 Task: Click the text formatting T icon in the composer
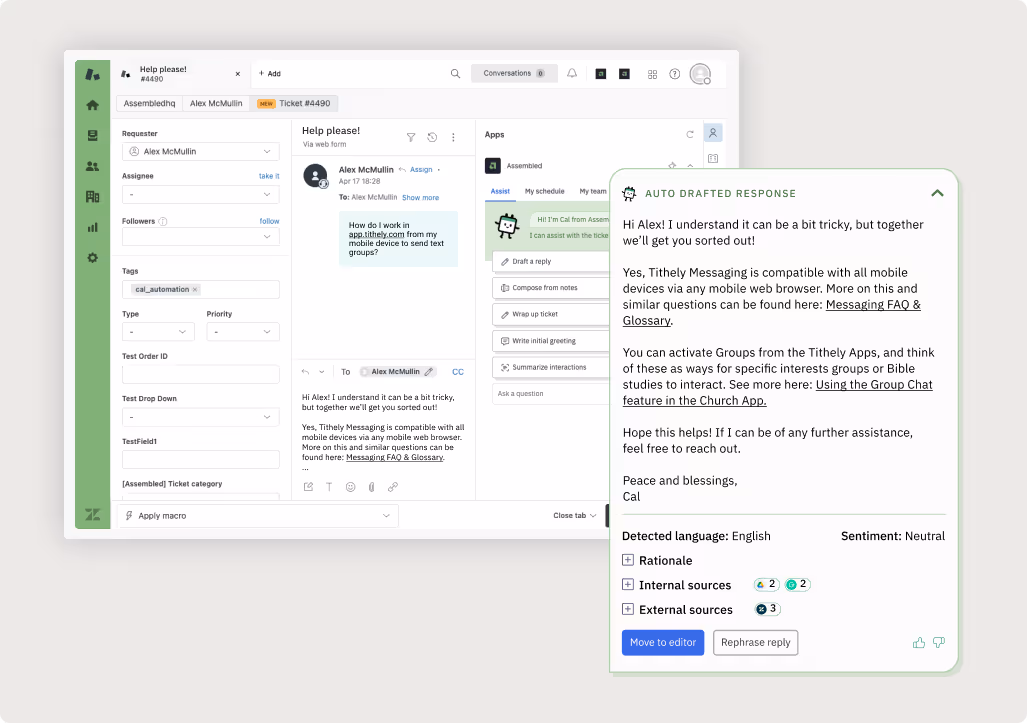pyautogui.click(x=329, y=487)
